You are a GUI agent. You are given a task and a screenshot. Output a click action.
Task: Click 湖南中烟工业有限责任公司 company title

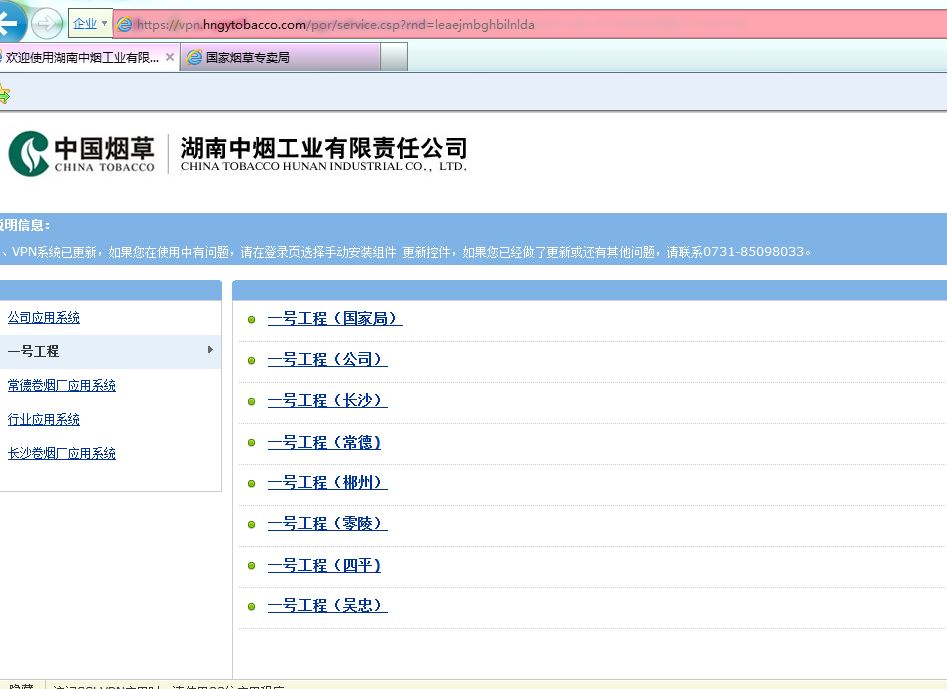point(324,148)
